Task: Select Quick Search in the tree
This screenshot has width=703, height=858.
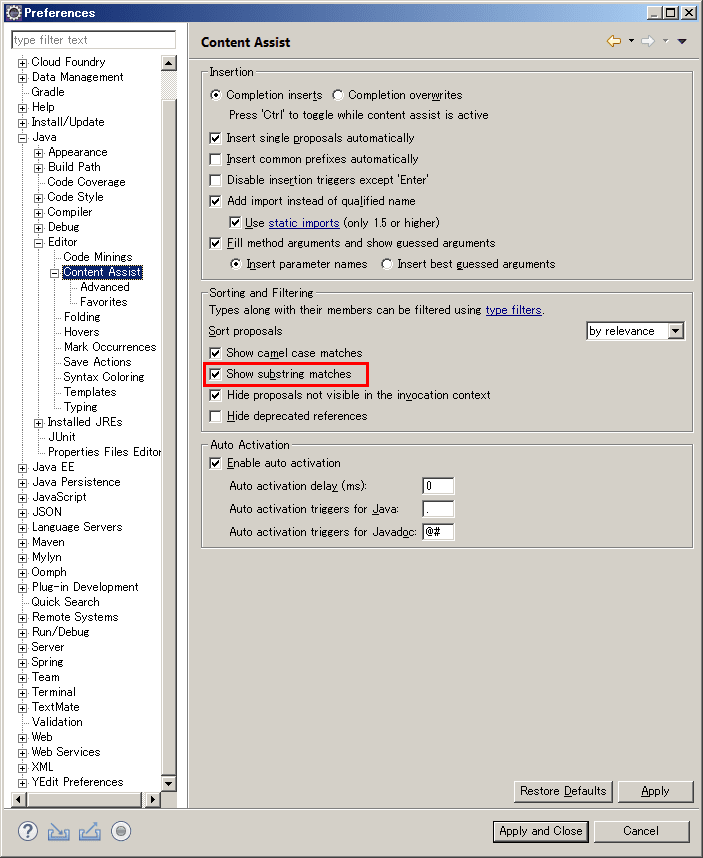Action: pos(66,602)
